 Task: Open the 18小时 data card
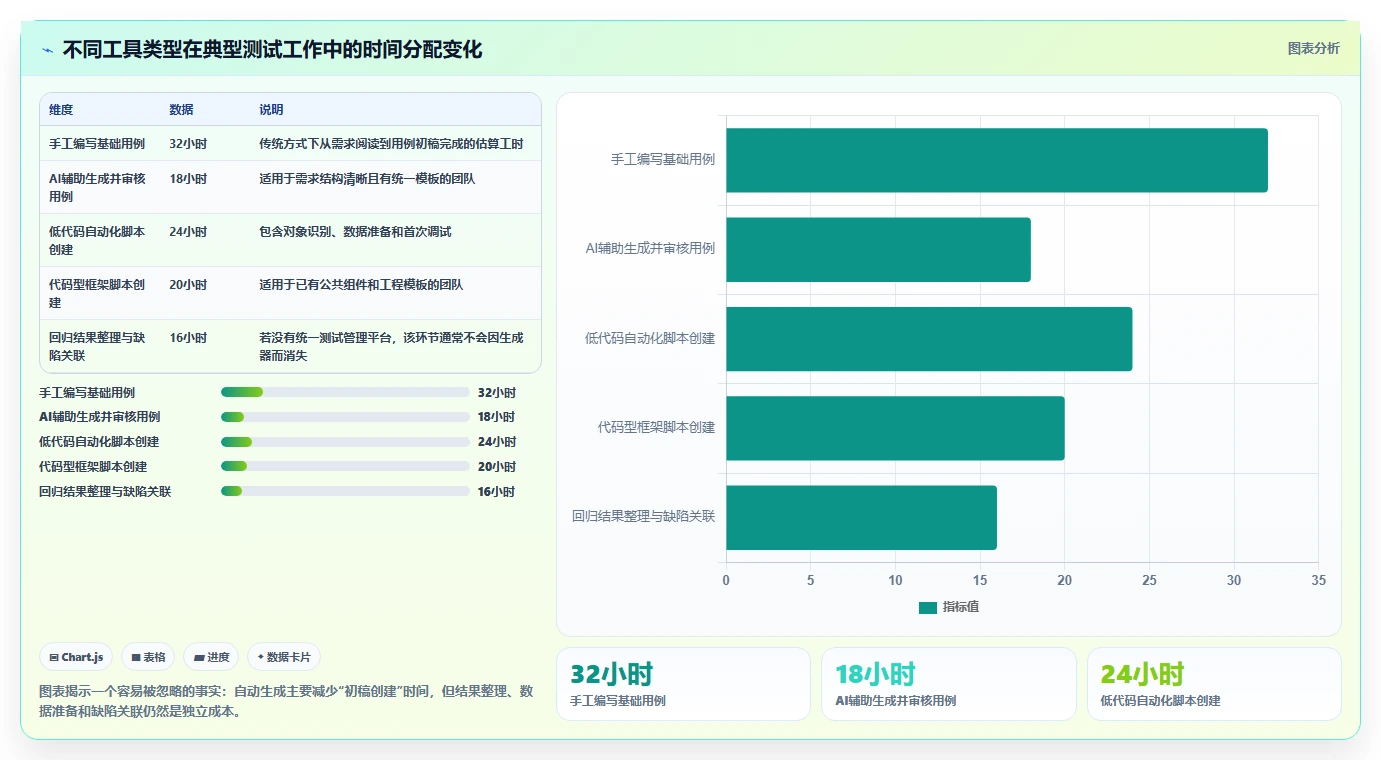click(949, 684)
